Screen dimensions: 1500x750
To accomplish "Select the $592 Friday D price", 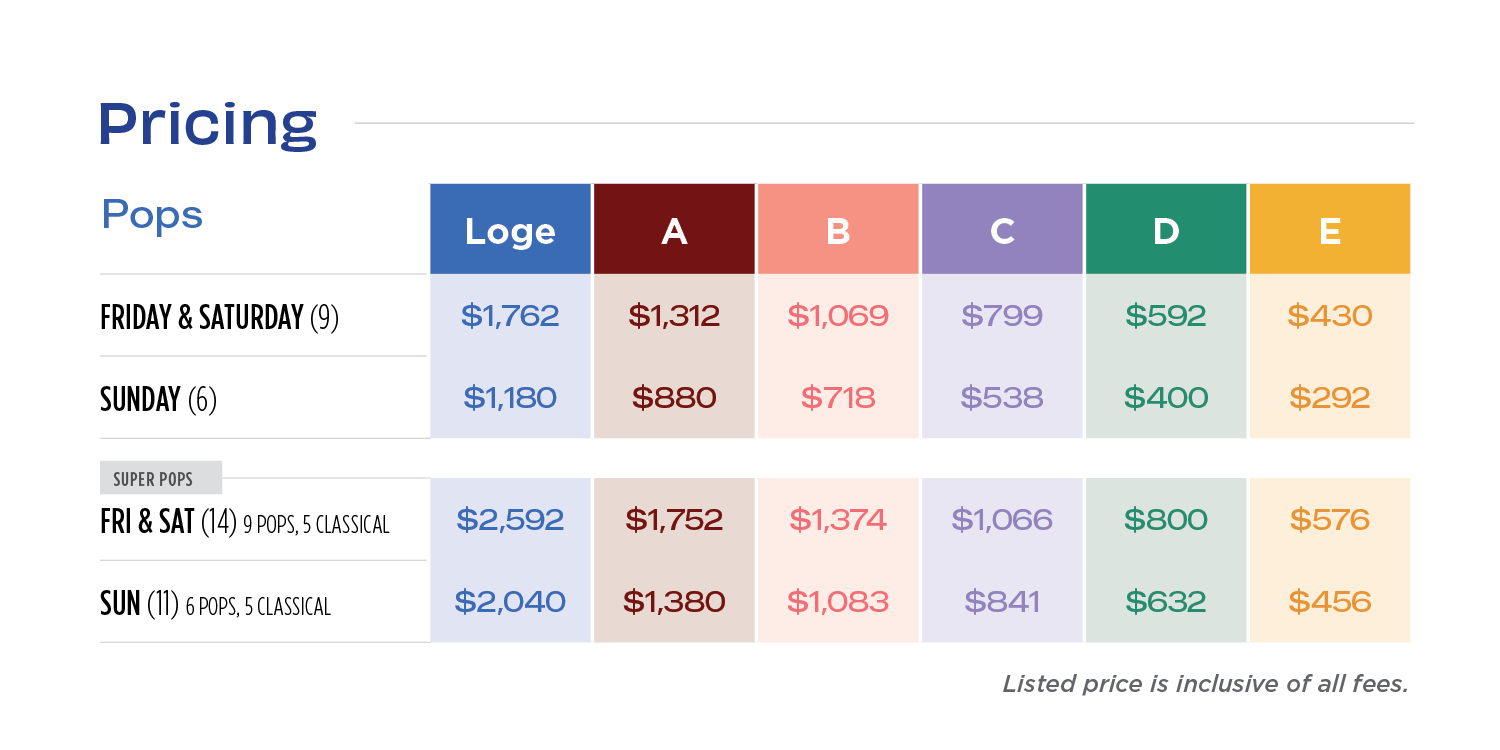I will point(1166,316).
